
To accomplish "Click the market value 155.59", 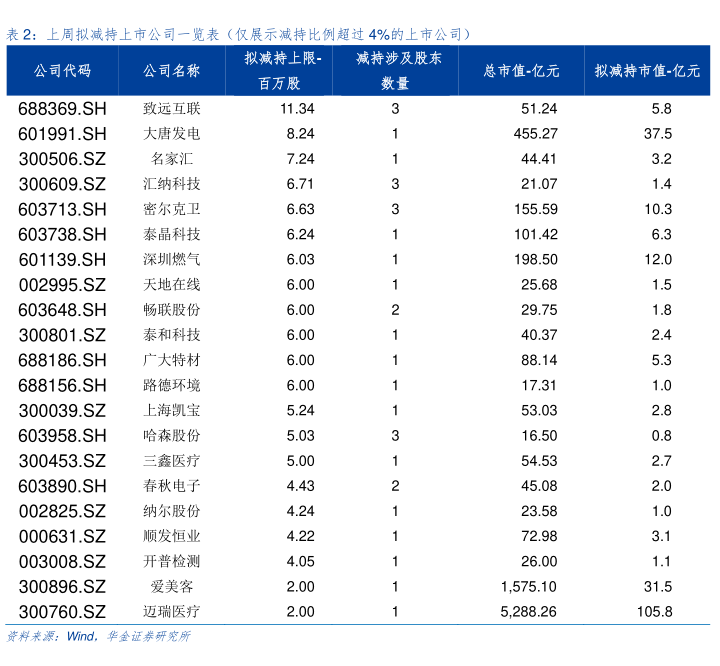I will (535, 209).
